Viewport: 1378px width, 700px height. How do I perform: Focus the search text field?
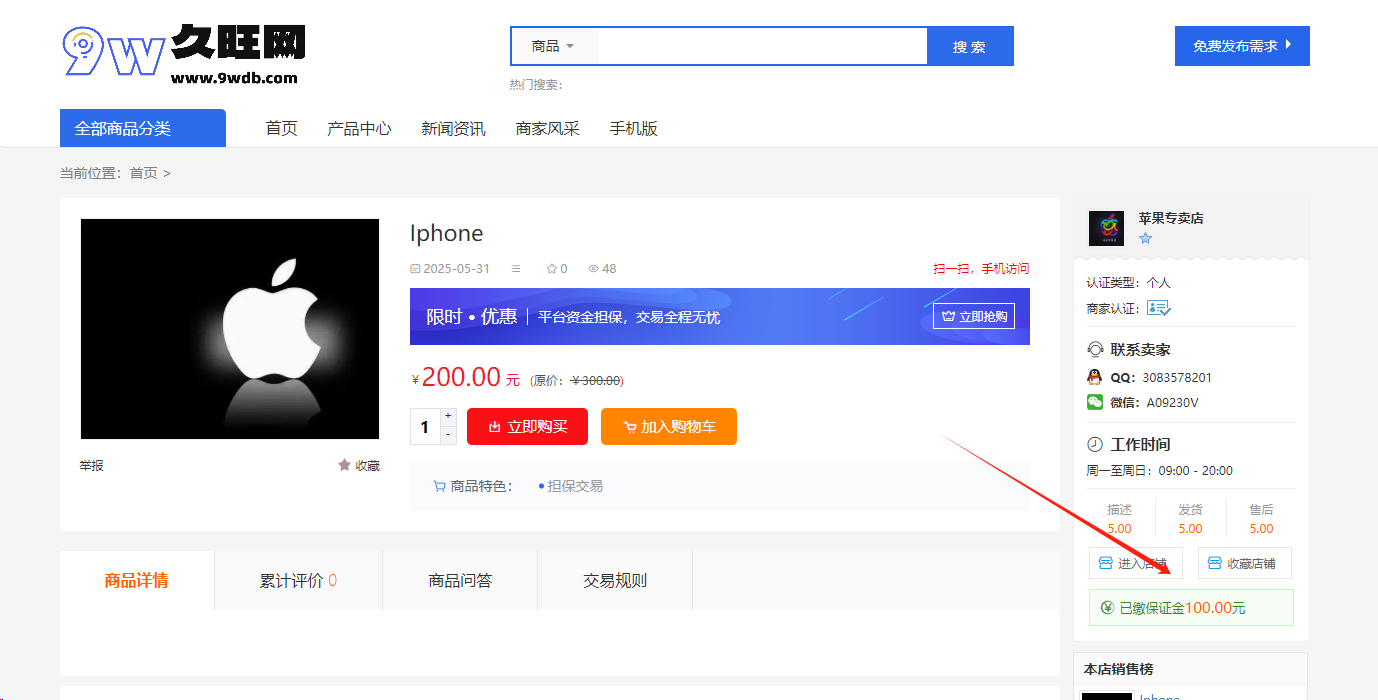pos(762,46)
